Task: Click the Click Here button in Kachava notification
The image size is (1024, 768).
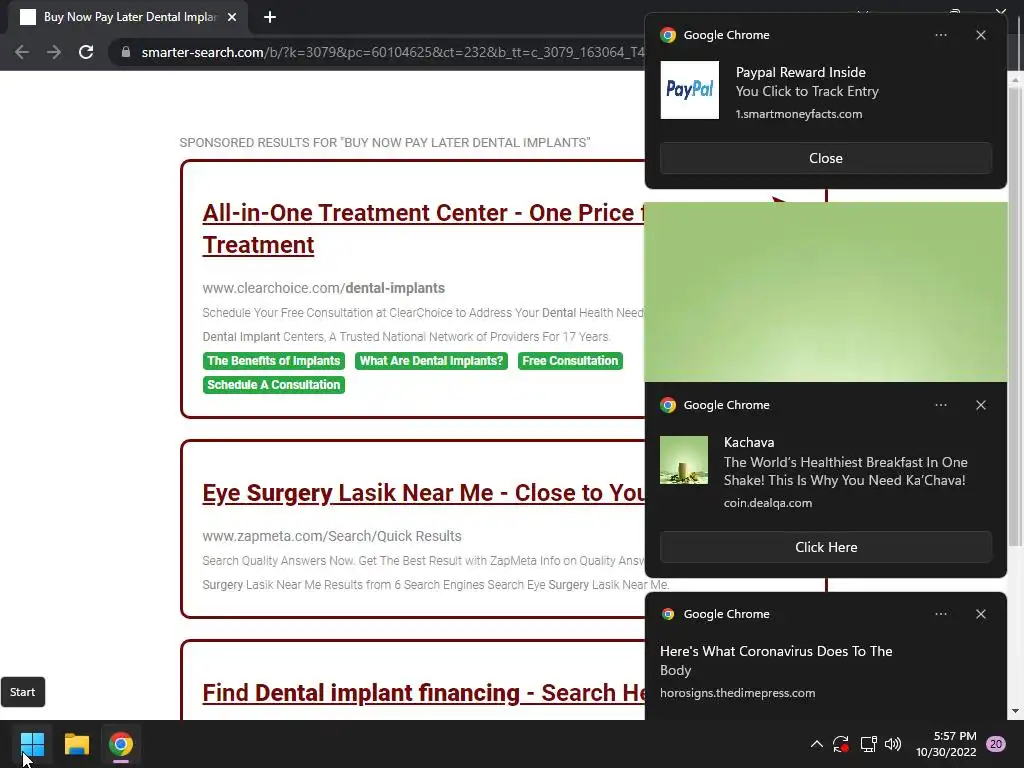Action: click(825, 547)
